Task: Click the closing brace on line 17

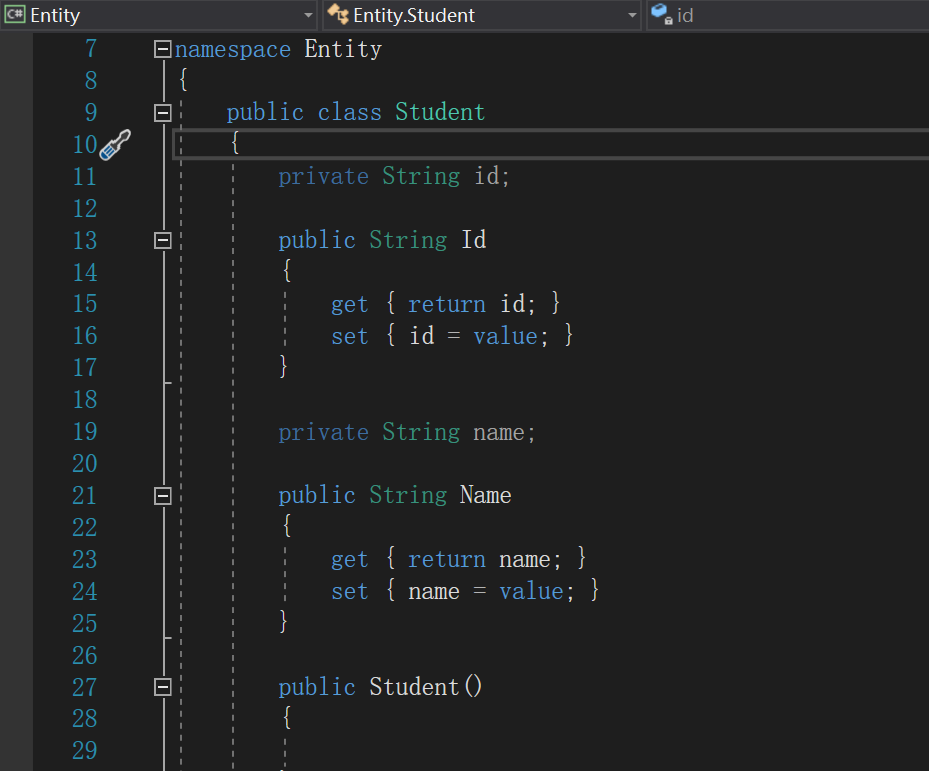Action: tap(284, 367)
